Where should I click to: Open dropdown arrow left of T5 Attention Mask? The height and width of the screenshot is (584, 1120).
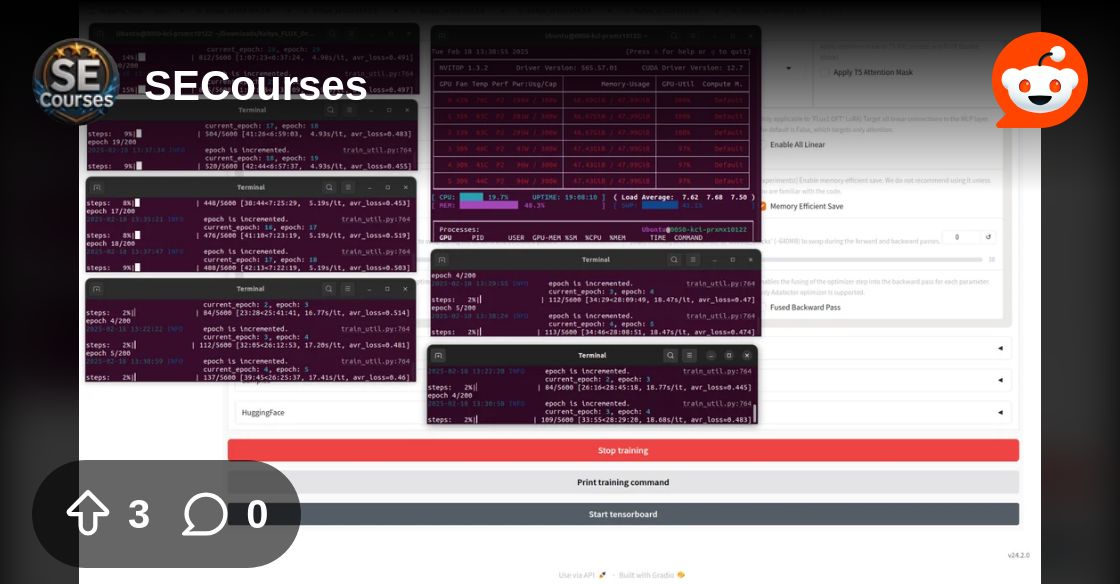tap(790, 68)
